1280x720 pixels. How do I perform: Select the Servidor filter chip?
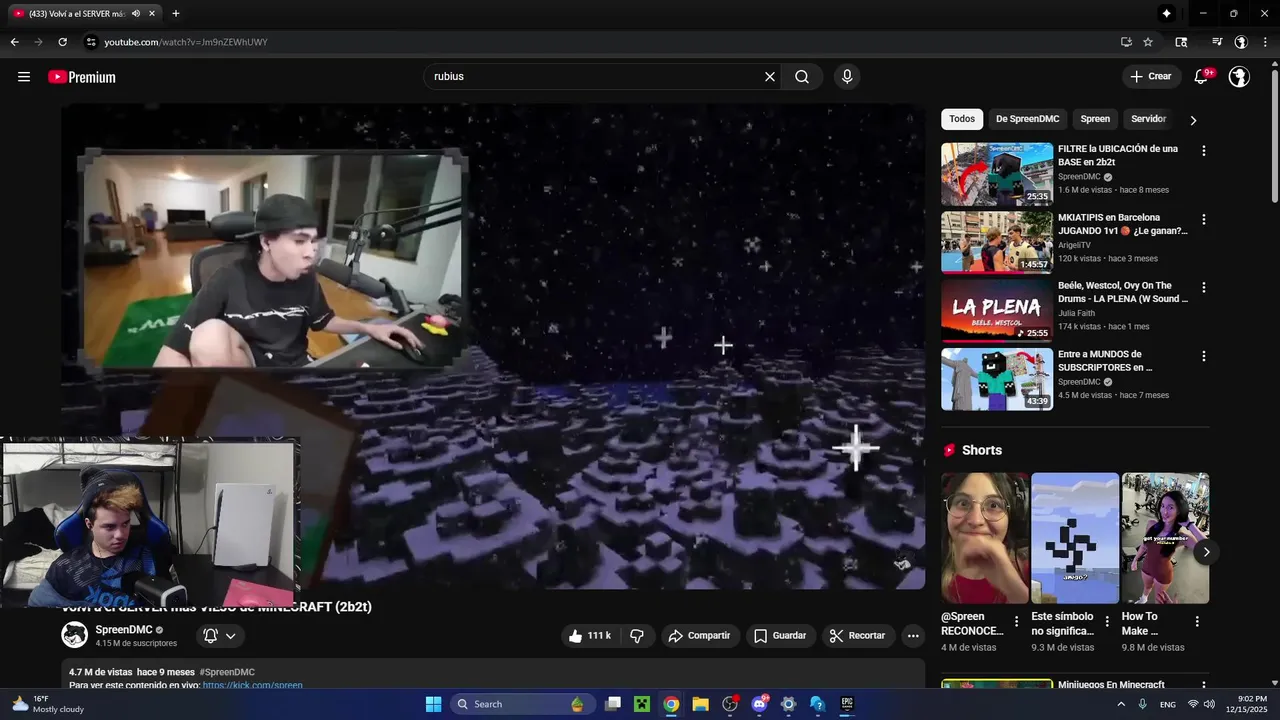pos(1148,119)
